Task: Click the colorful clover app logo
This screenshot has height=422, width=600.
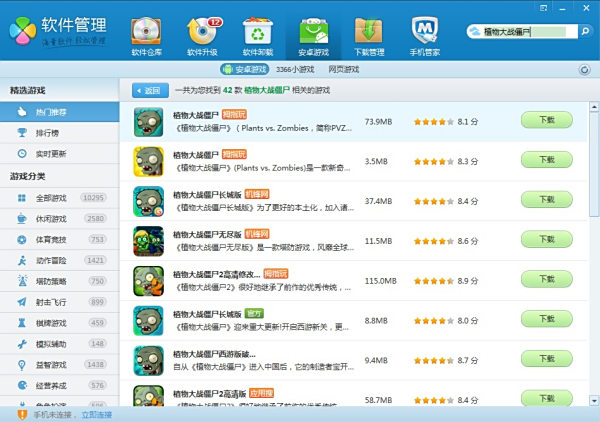Action: (x=23, y=31)
